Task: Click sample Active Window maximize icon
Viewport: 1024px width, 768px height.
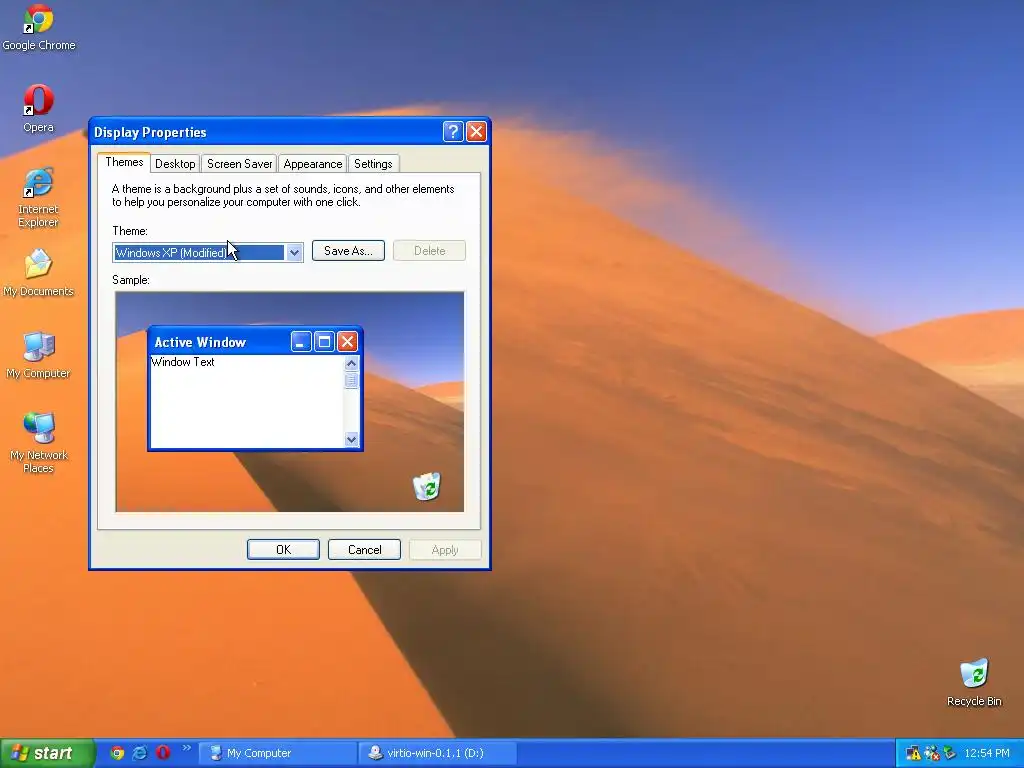Action: pos(325,342)
